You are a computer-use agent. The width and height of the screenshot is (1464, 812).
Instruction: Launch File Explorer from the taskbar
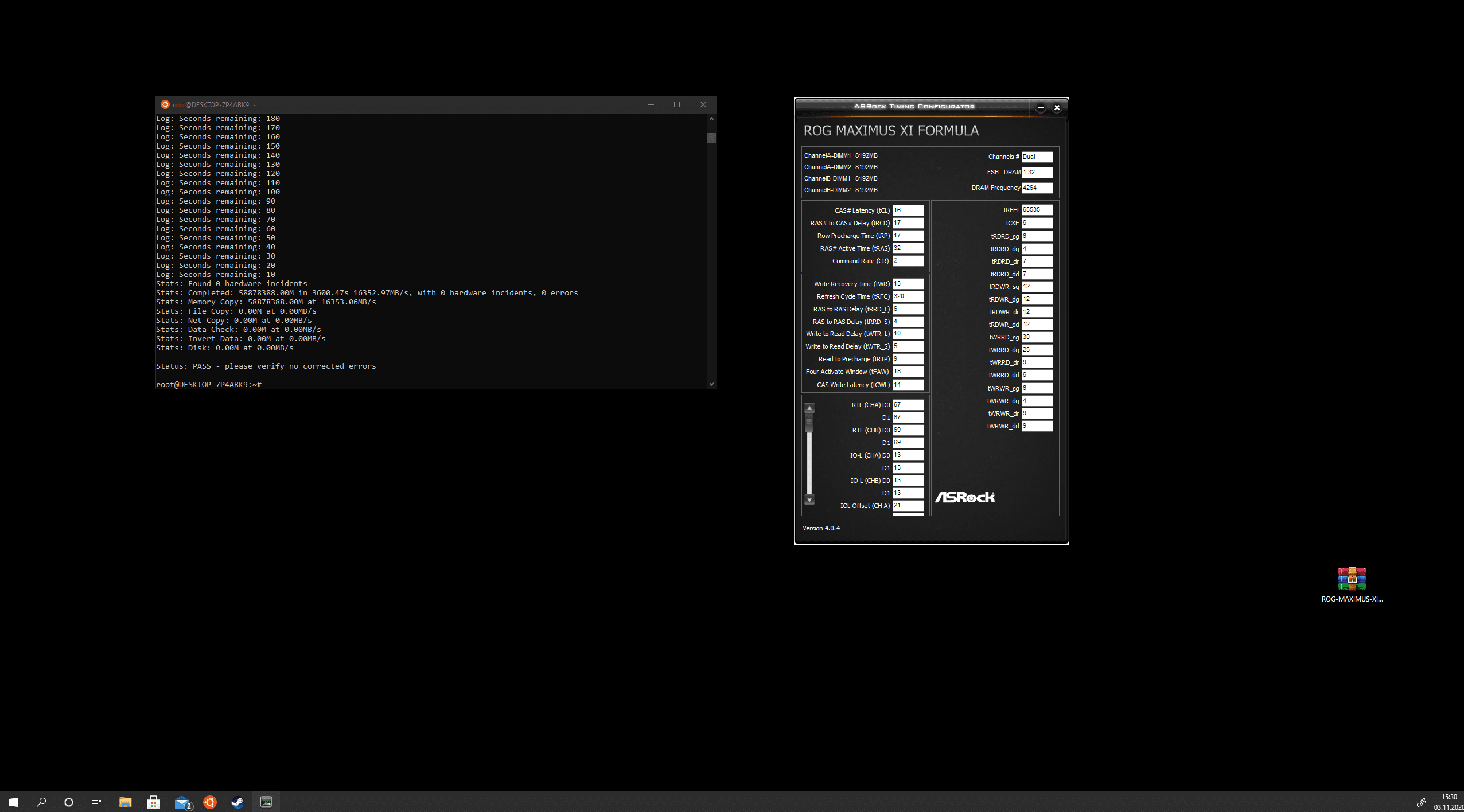125,802
